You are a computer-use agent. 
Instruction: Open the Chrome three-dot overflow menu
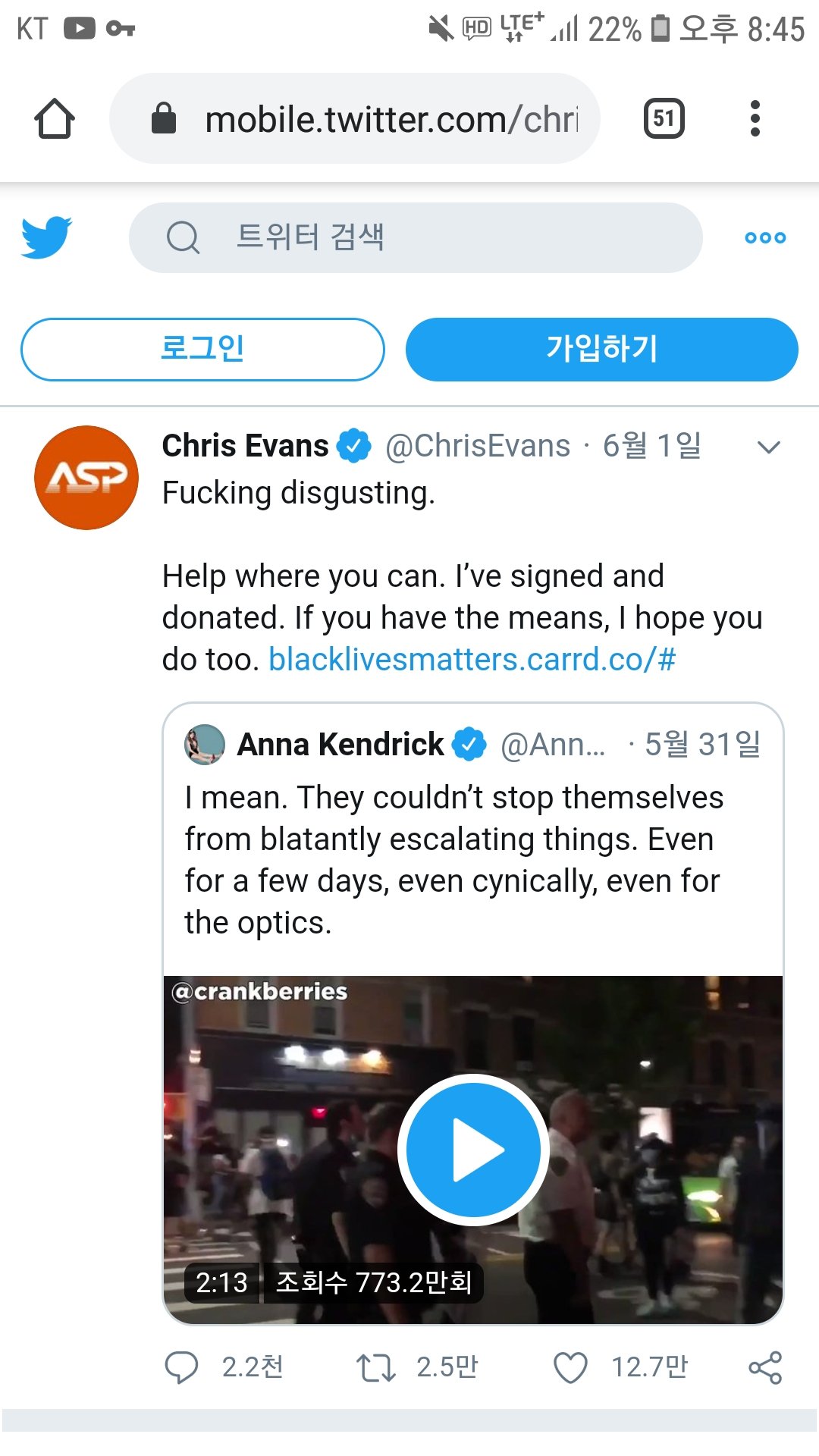(x=755, y=118)
